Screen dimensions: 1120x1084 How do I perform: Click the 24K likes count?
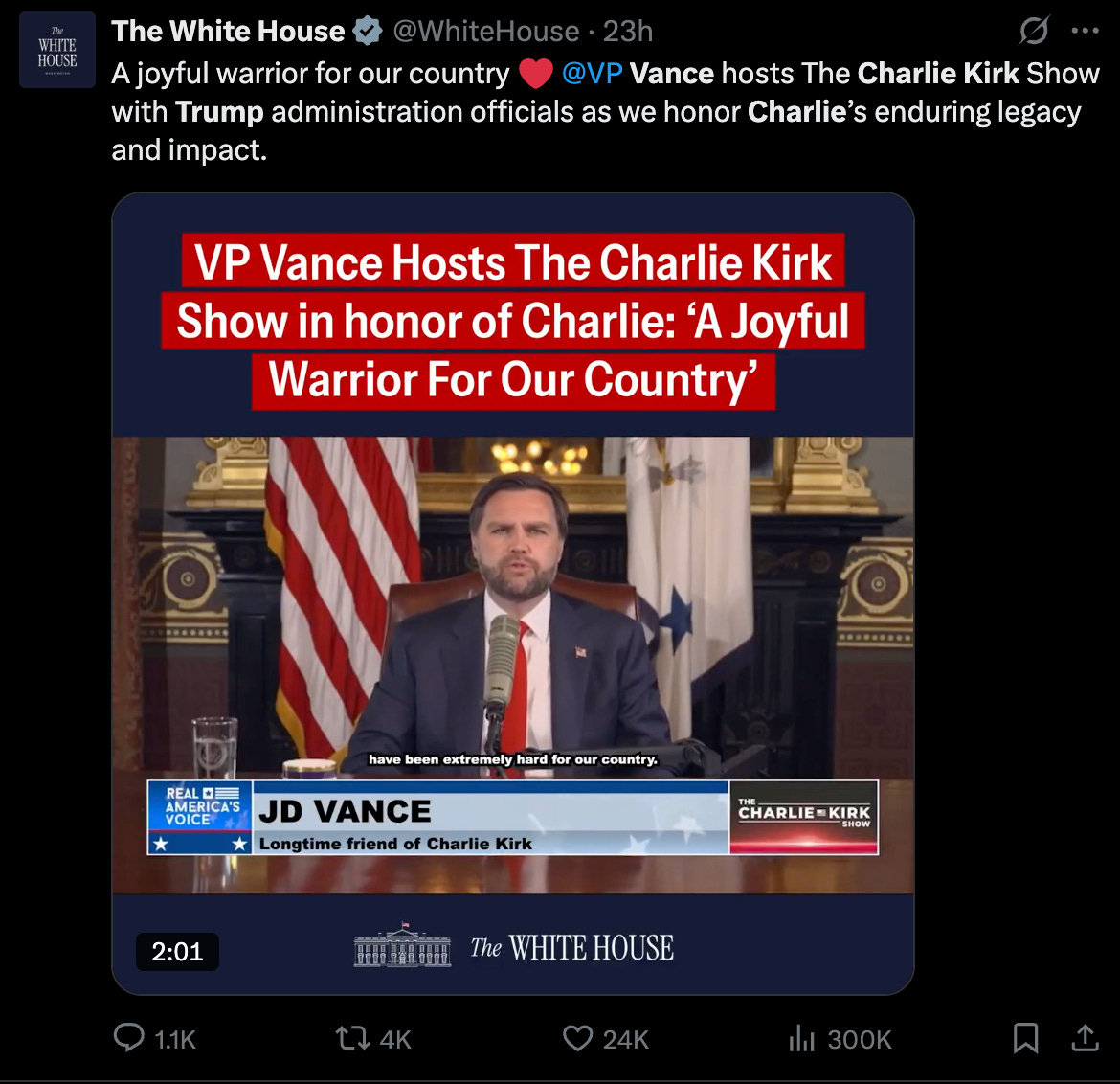tap(626, 1040)
